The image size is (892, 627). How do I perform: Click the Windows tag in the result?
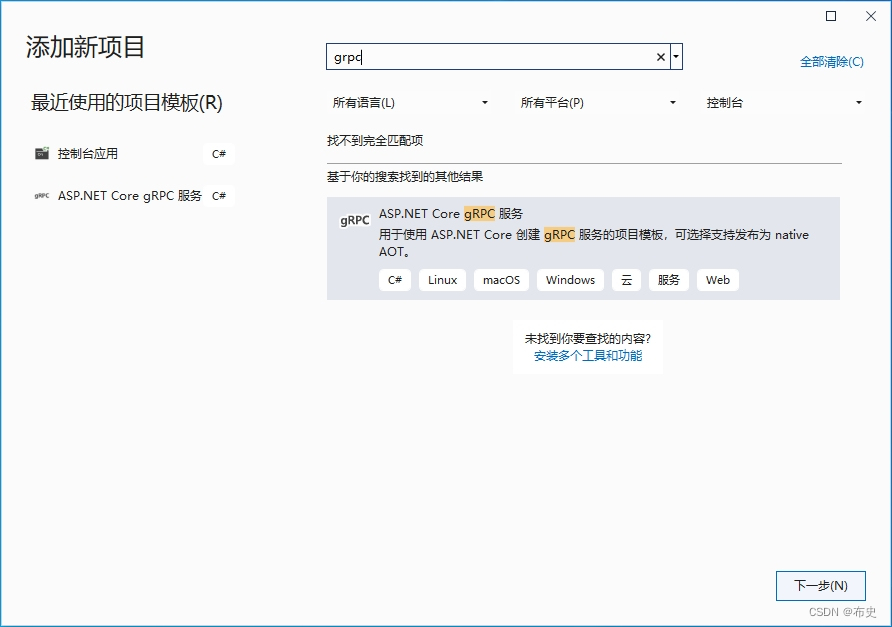pos(571,280)
